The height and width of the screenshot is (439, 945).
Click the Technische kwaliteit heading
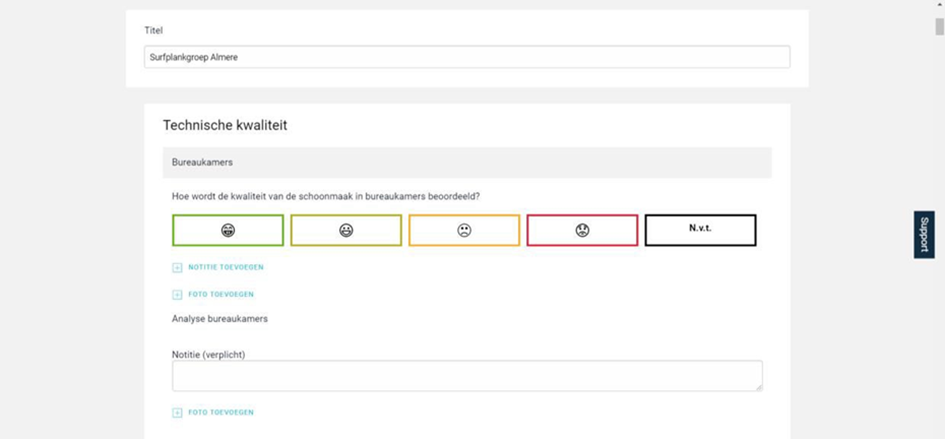[225, 125]
